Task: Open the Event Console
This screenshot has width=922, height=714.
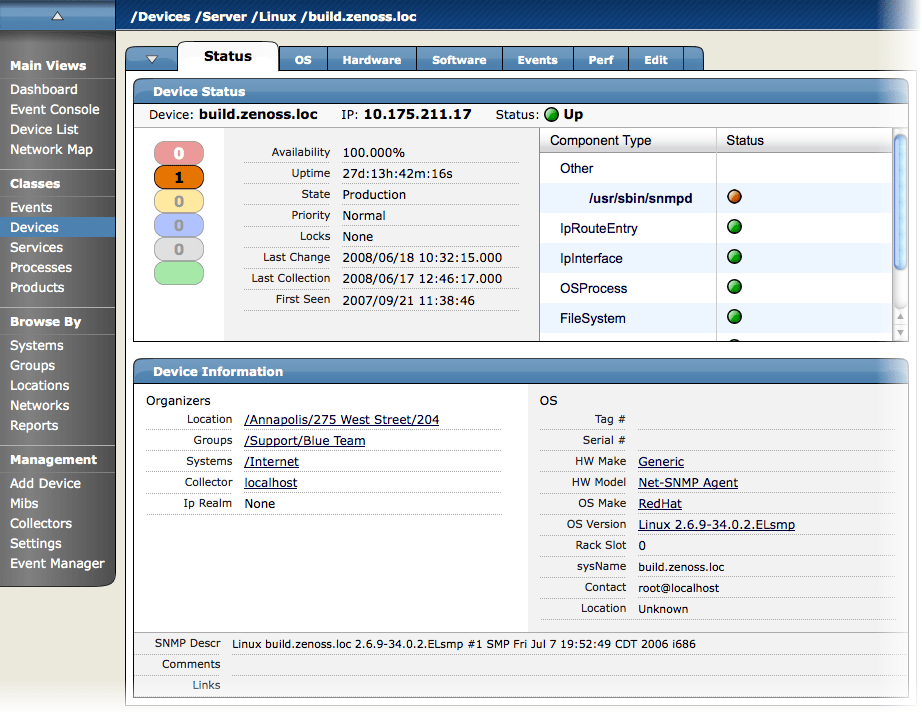Action: pos(55,109)
